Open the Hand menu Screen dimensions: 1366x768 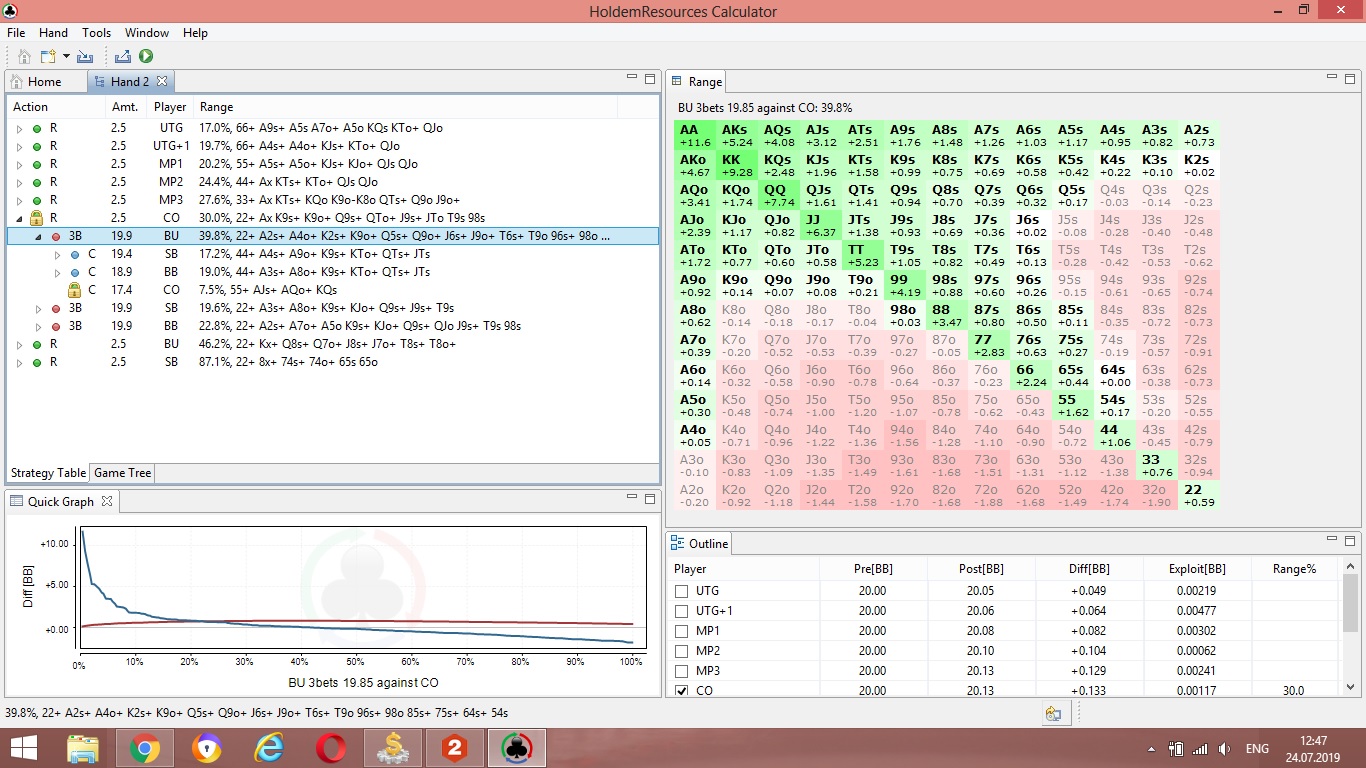tap(53, 33)
